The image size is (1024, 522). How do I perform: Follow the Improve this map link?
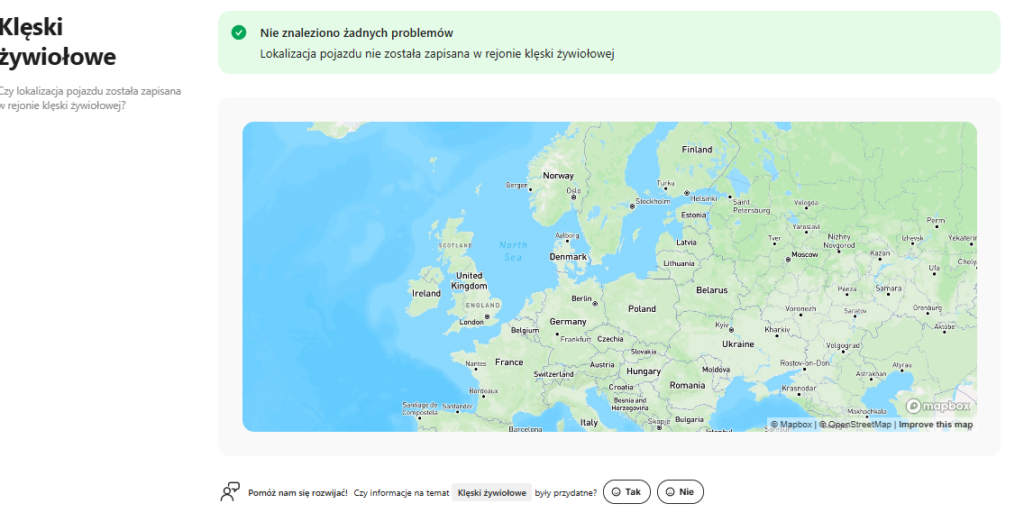pos(935,425)
